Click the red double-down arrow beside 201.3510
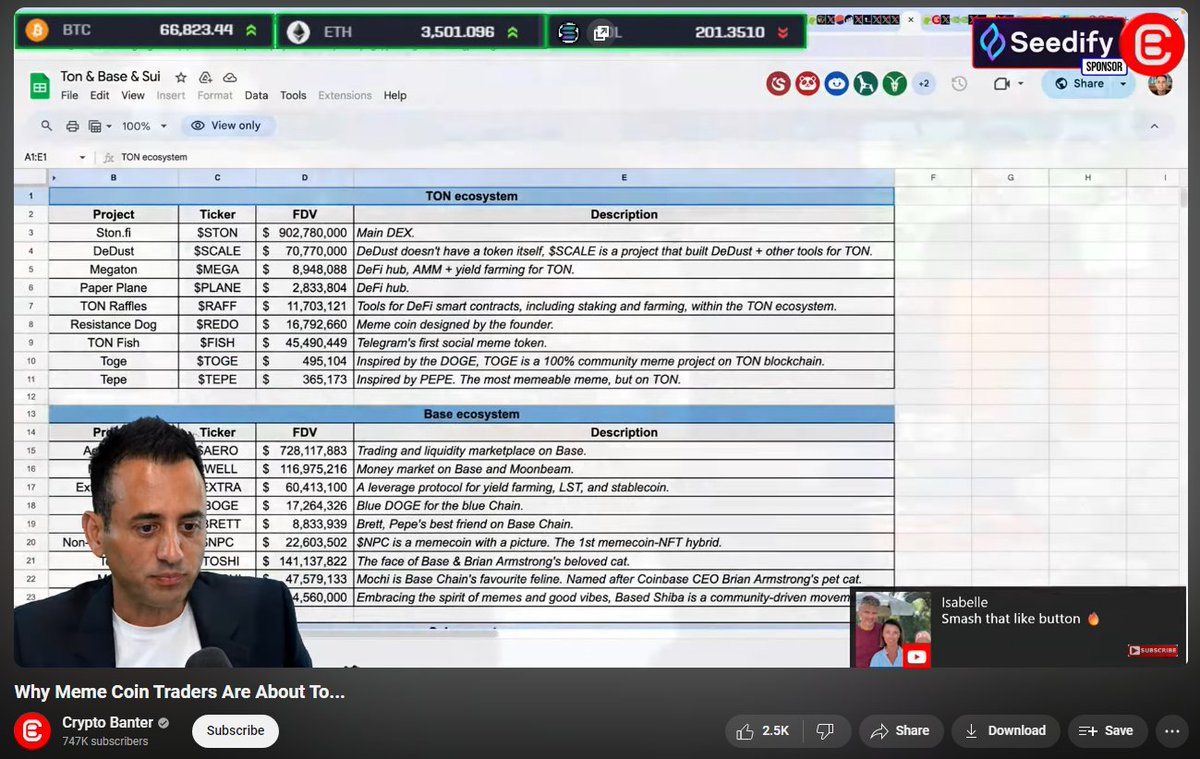Image resolution: width=1200 pixels, height=759 pixels. pyautogui.click(x=783, y=32)
